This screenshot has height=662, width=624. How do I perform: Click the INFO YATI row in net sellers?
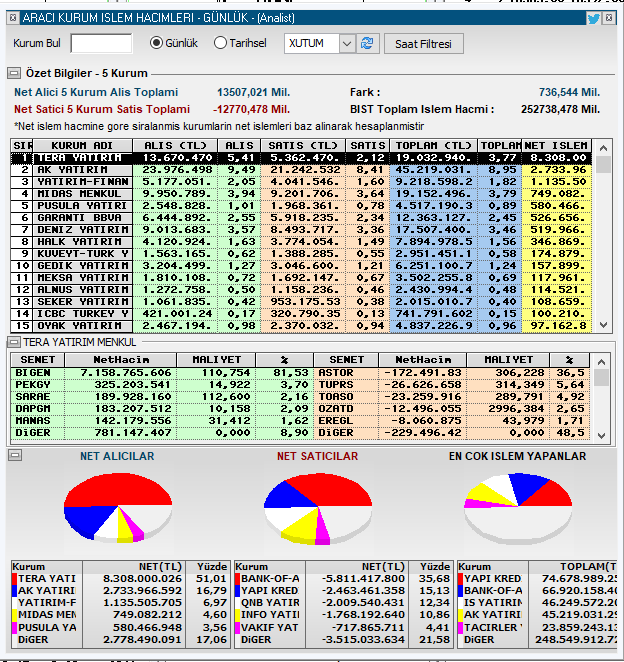click(343, 615)
